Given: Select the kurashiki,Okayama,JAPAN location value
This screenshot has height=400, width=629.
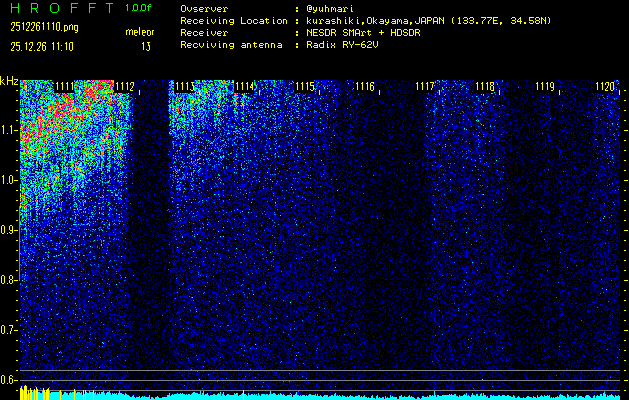Looking at the screenshot, I should coord(428,21).
